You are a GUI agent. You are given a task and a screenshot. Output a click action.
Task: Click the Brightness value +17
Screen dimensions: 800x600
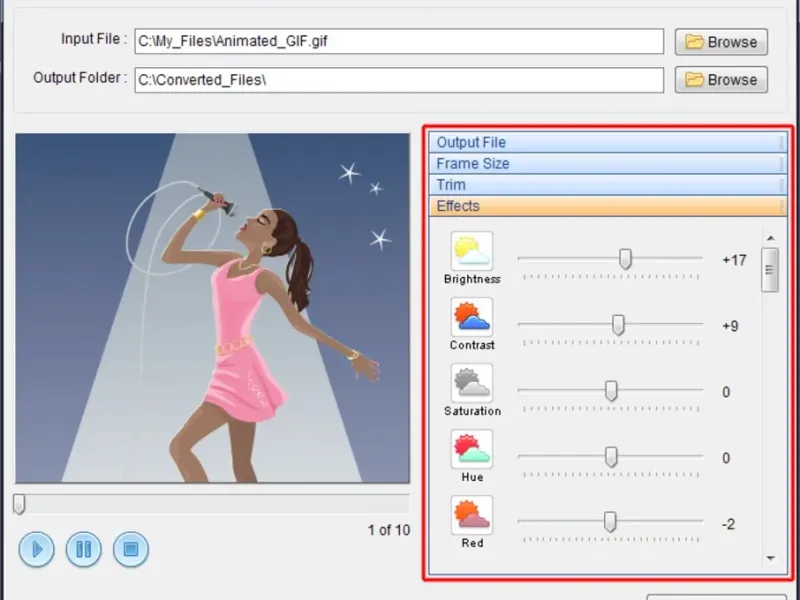pyautogui.click(x=734, y=260)
